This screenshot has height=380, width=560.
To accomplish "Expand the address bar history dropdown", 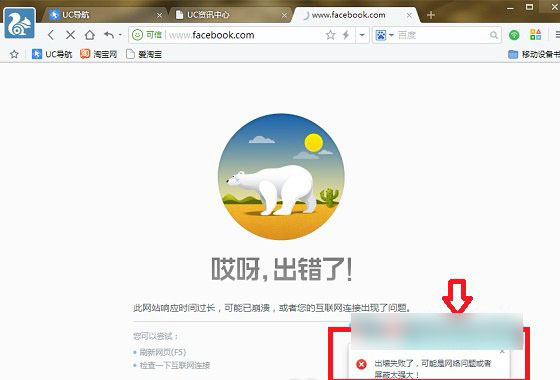I will click(362, 35).
